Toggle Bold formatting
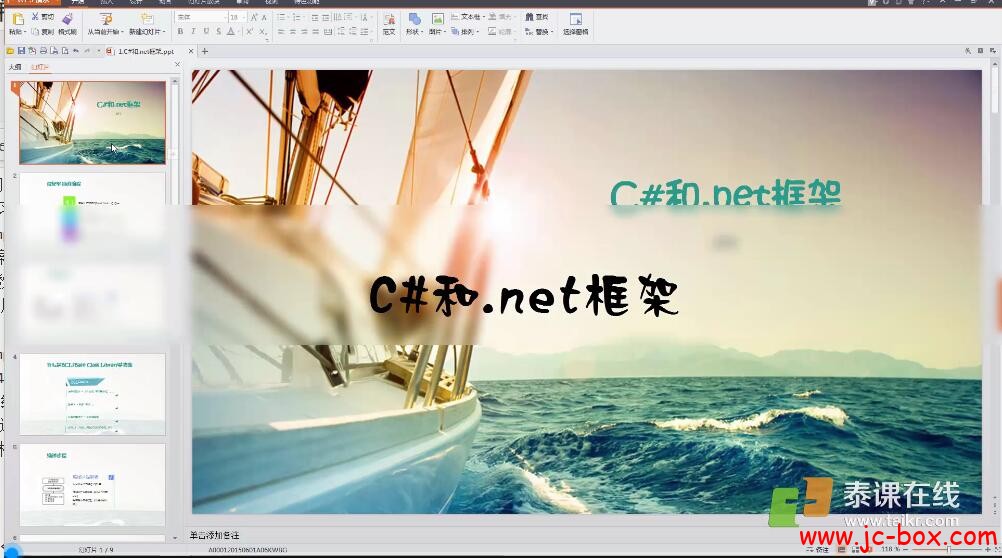1002x558 pixels. 180,32
